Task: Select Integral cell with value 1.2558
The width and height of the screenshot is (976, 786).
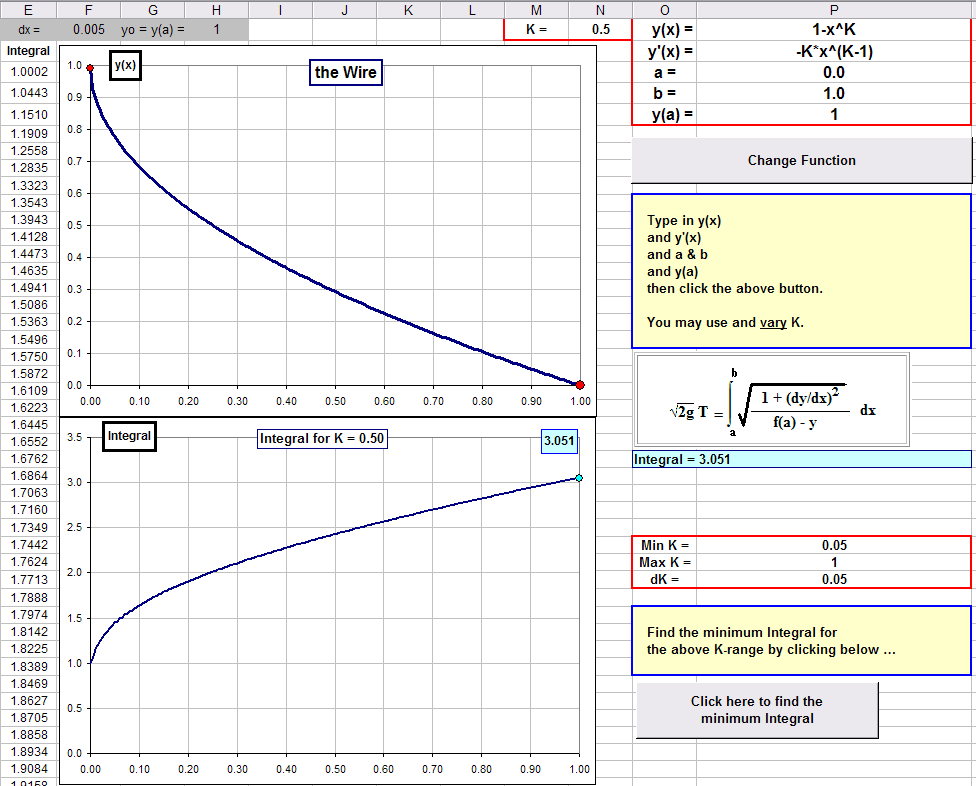Action: point(29,151)
